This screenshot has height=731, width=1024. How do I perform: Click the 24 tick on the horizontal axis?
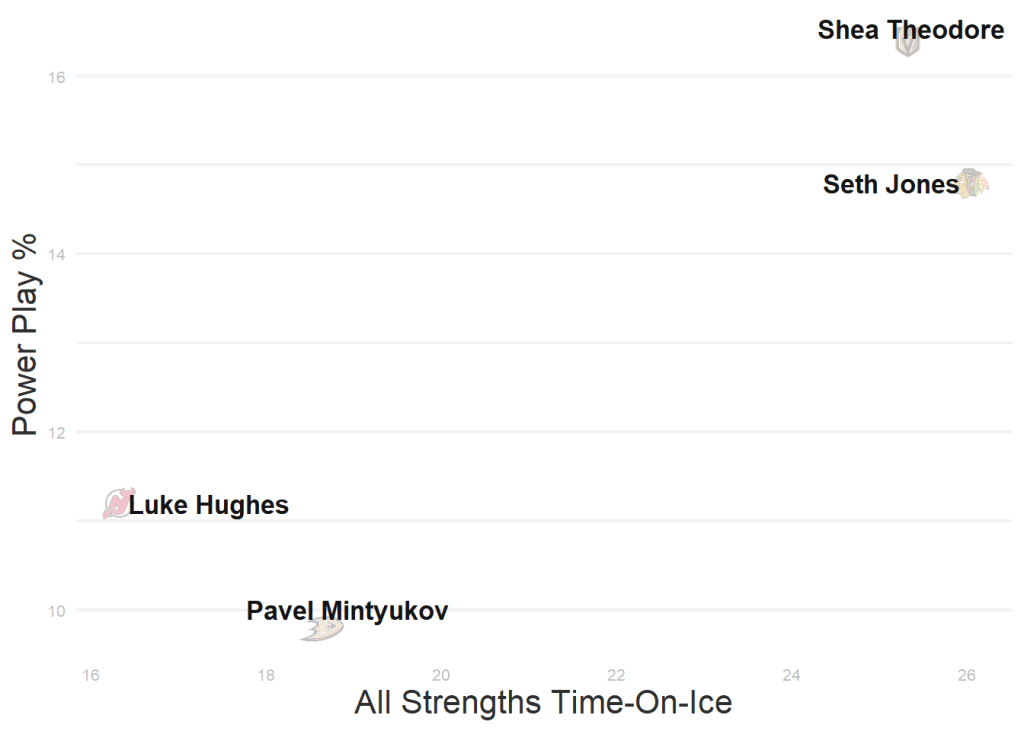pos(792,676)
